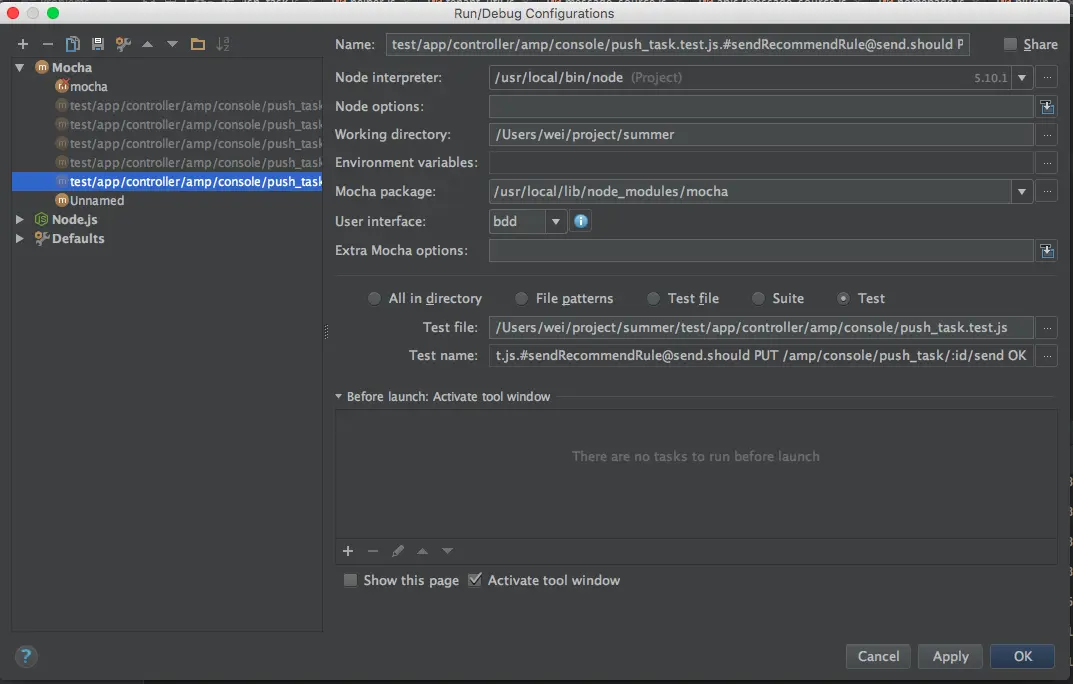Browse for the Node interpreter
This screenshot has width=1073, height=684.
1047,77
